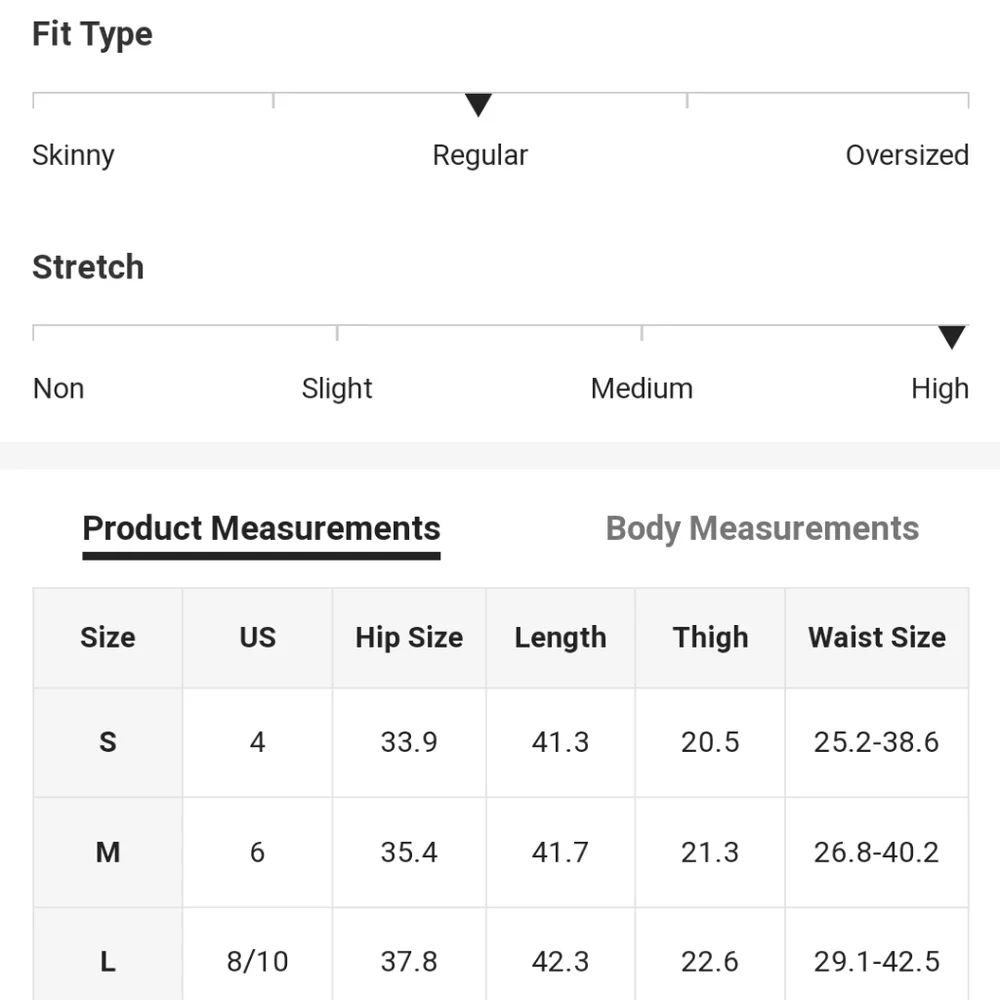Click the Oversized fit label

point(907,155)
